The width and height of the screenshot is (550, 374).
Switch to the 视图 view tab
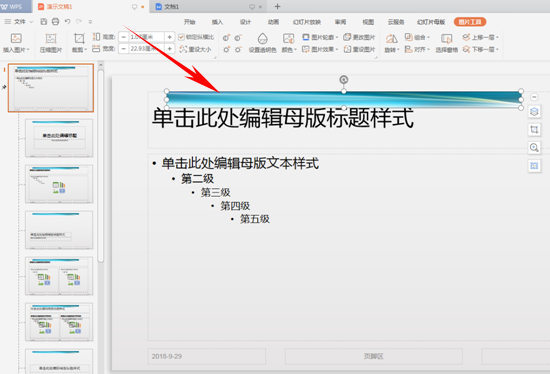tap(368, 22)
